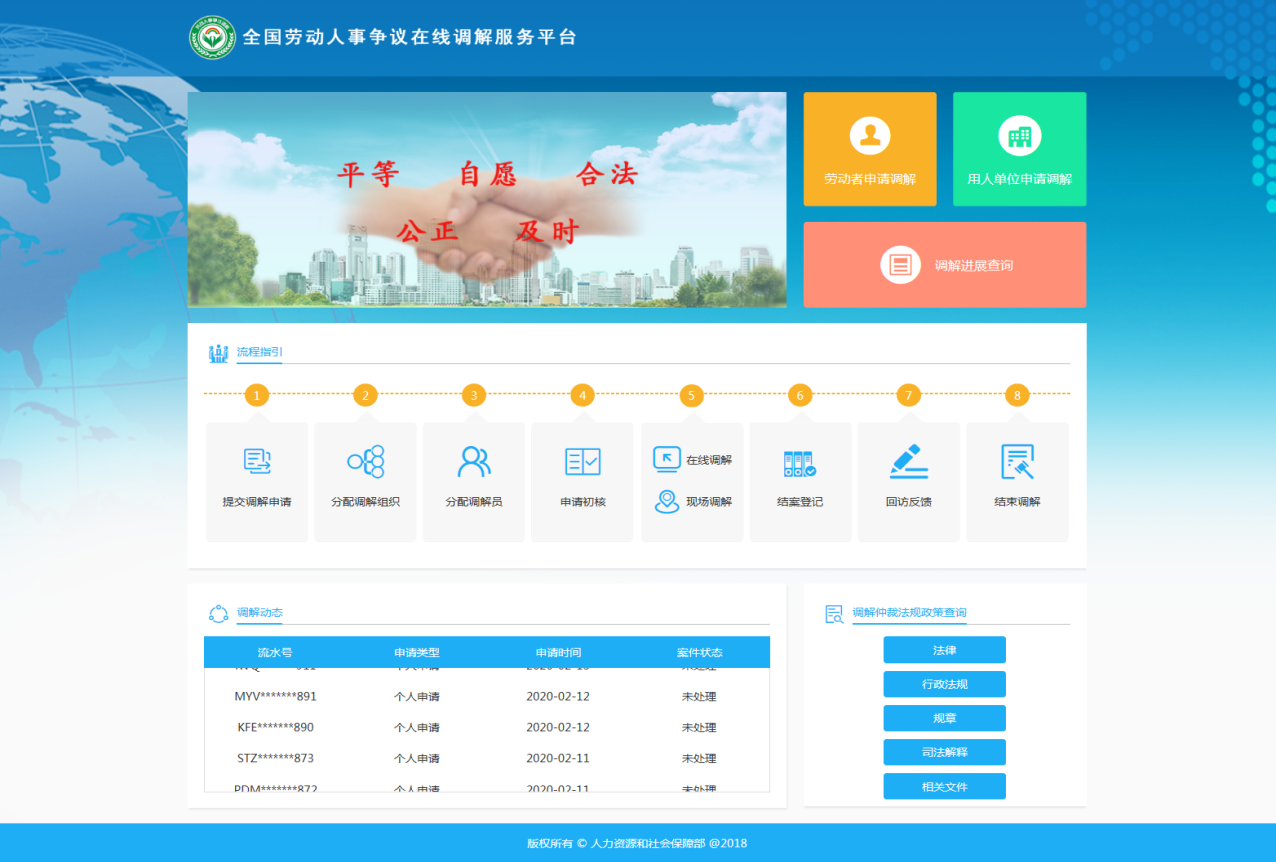
Task: Click the 流程指引 section title
Action: click(260, 353)
